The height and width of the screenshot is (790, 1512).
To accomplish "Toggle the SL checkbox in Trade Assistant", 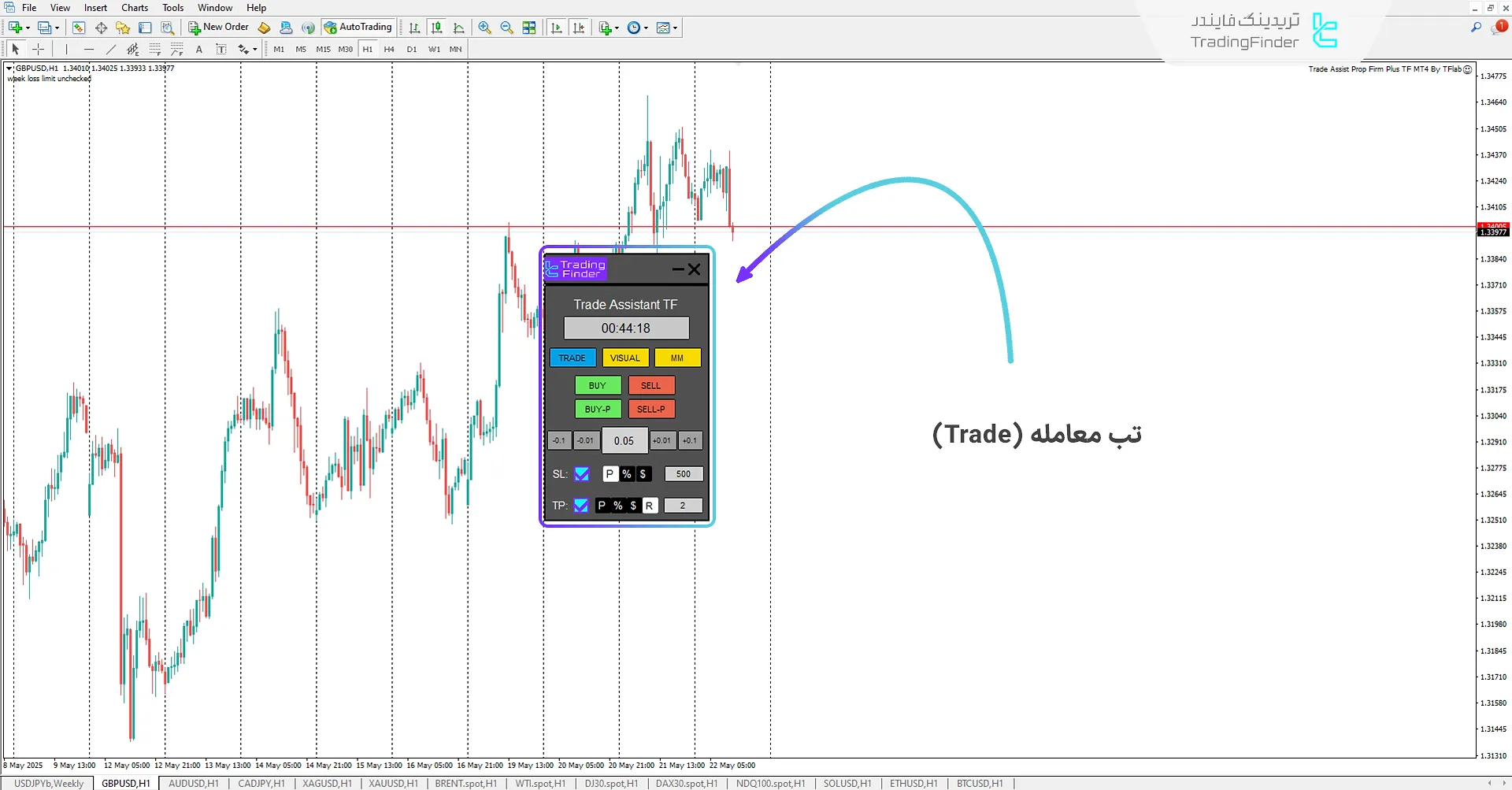I will pyautogui.click(x=581, y=474).
